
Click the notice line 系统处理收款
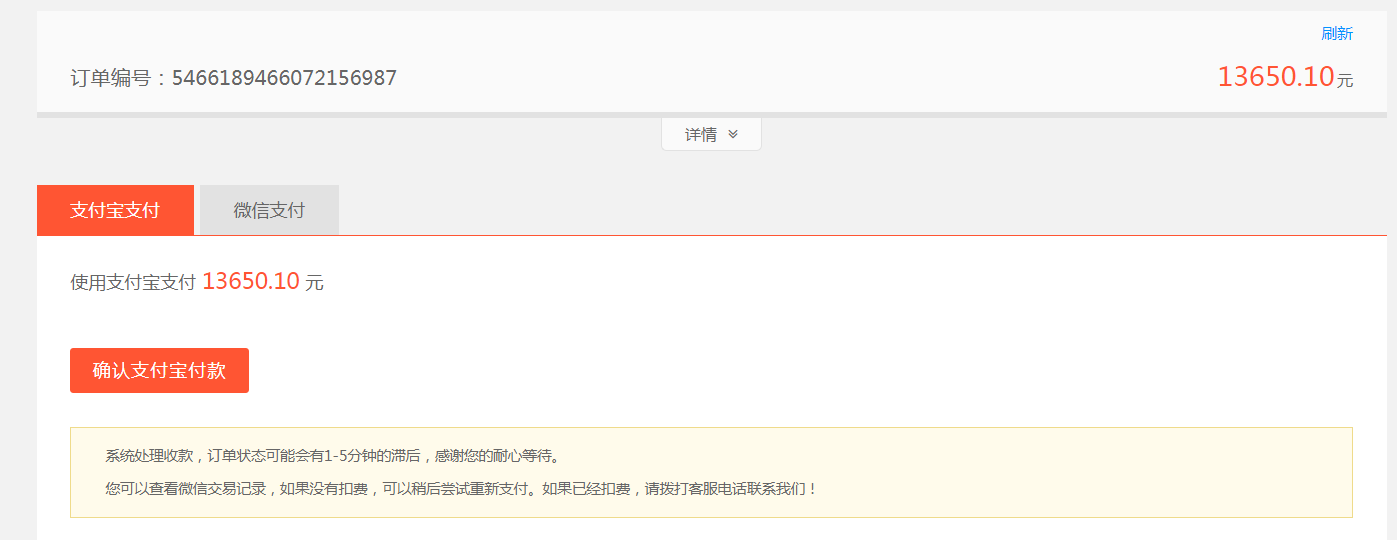(334, 456)
